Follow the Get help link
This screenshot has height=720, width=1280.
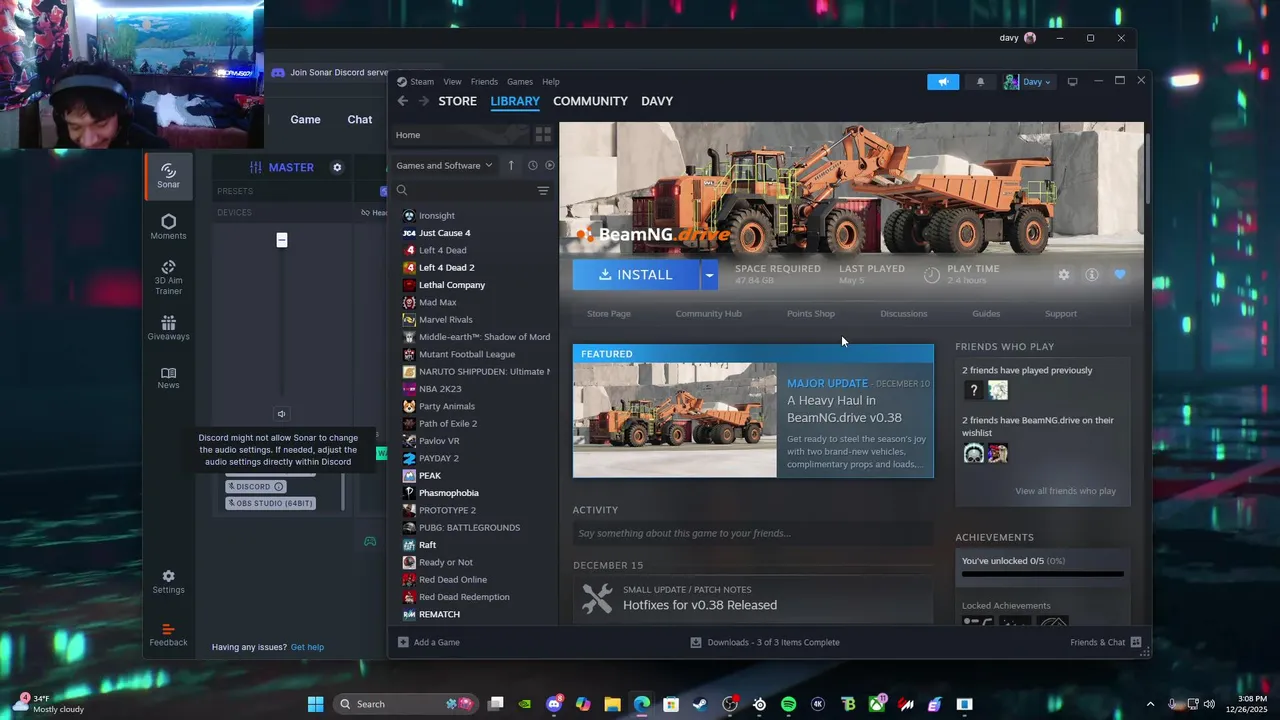click(307, 647)
